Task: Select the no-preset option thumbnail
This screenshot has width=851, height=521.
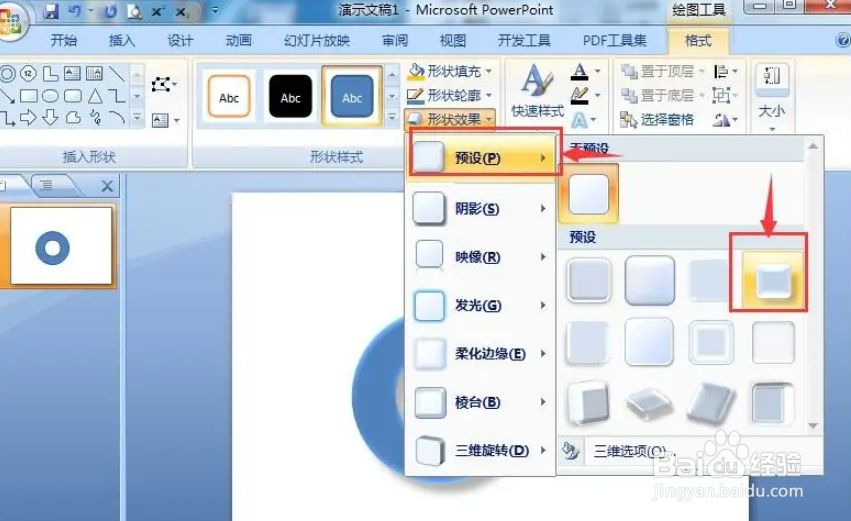Action: pyautogui.click(x=589, y=194)
